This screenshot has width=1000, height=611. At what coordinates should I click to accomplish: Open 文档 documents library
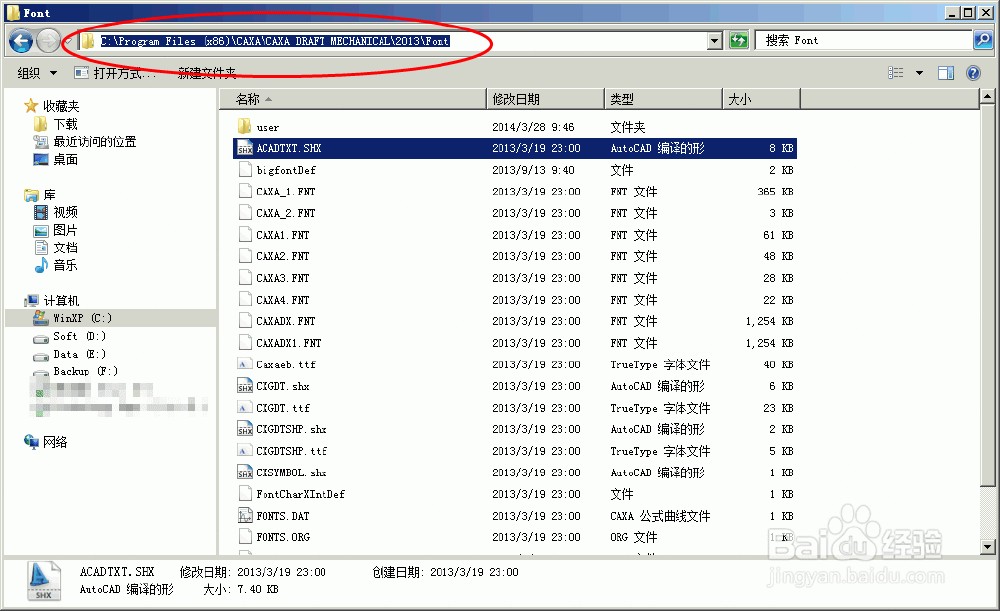pos(56,247)
